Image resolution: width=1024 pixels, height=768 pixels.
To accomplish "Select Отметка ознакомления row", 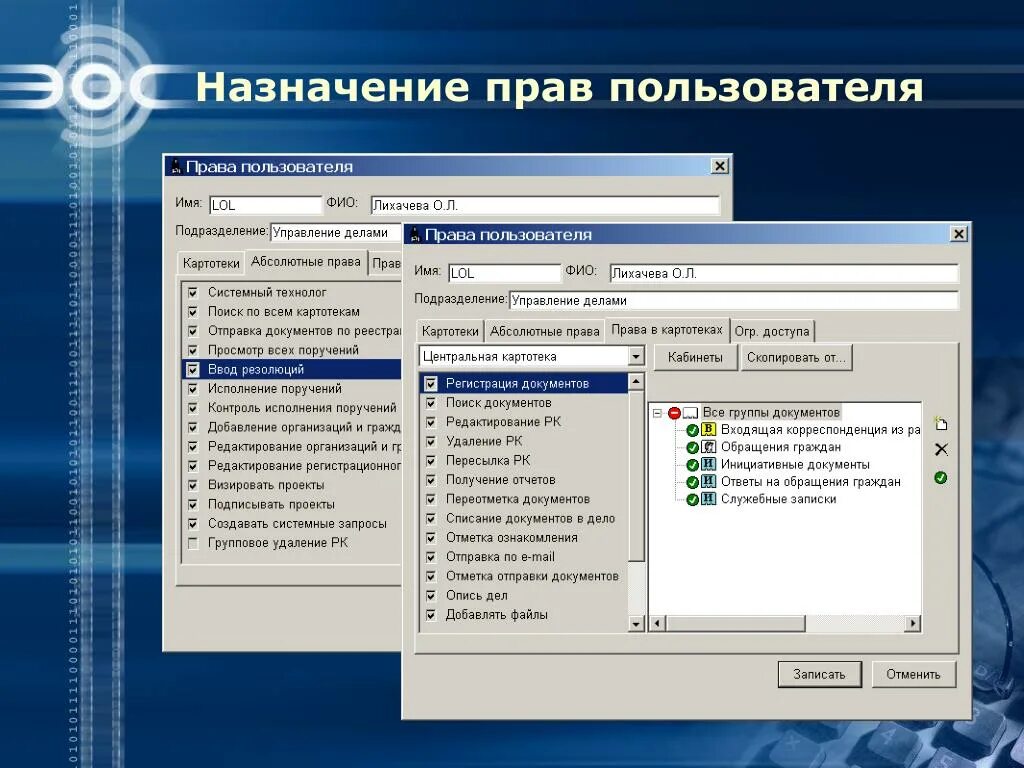I will pos(524,538).
